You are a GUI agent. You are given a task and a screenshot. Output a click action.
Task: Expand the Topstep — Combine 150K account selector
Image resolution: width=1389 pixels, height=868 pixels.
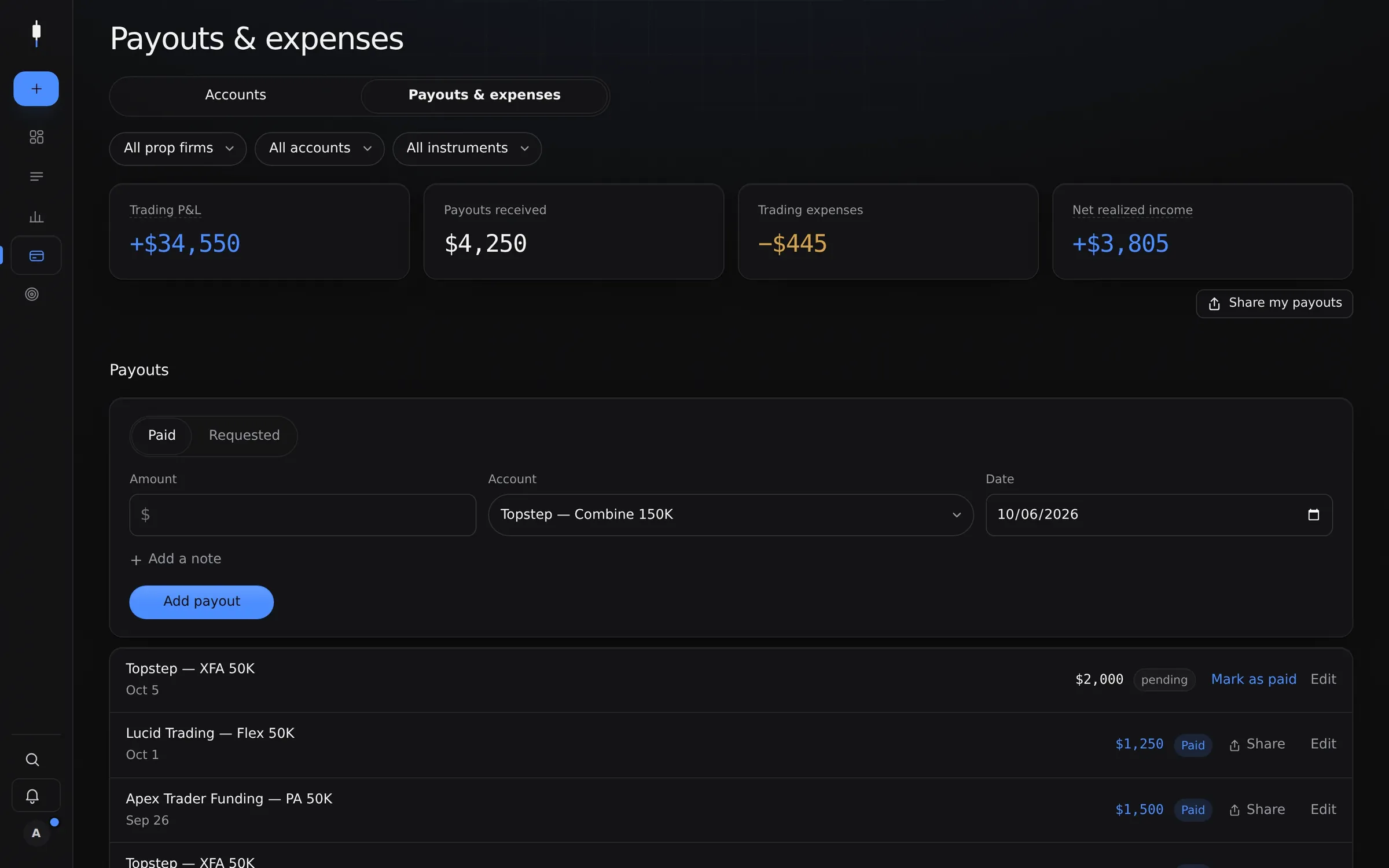(x=730, y=515)
